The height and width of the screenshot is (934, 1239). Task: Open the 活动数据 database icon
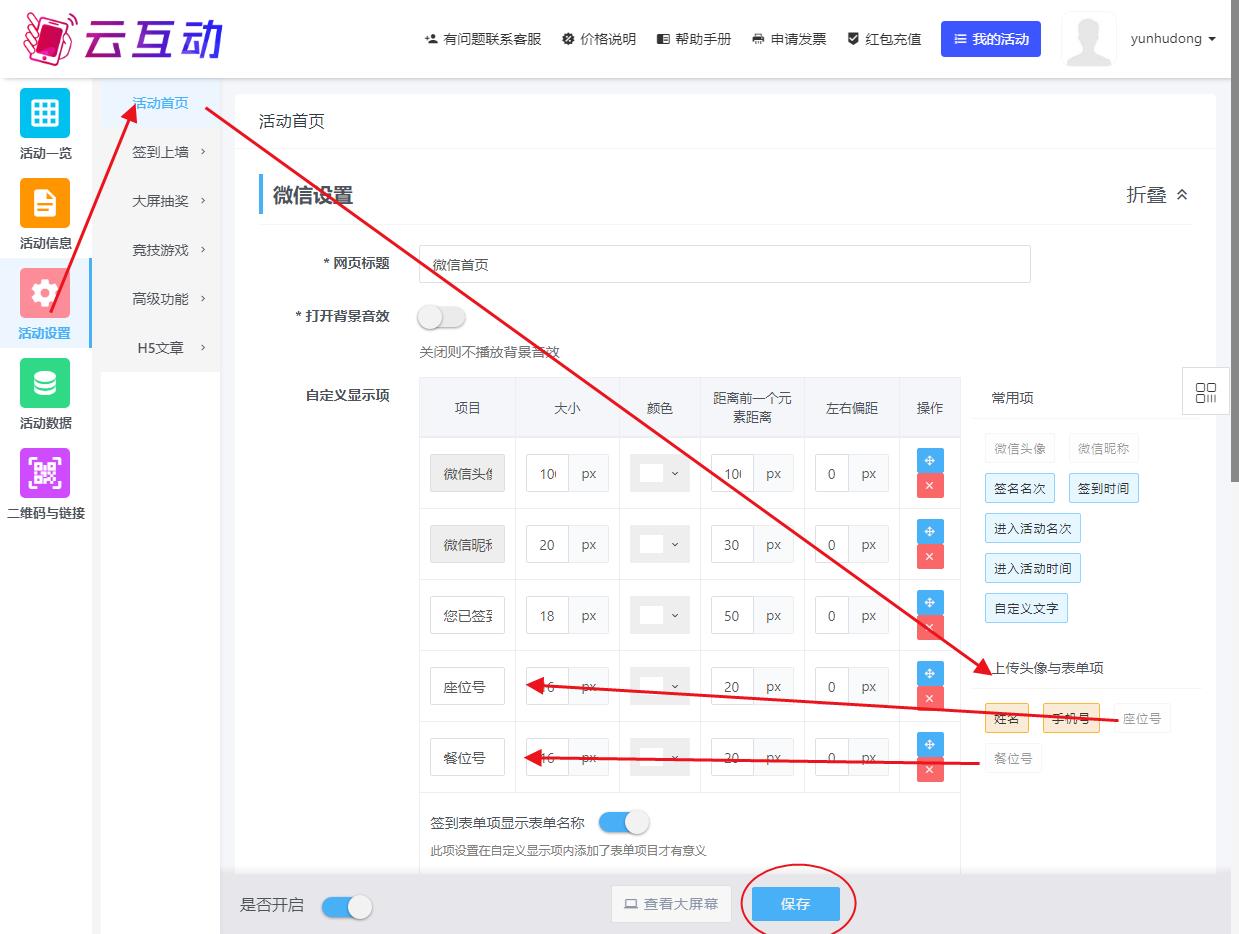[x=45, y=383]
